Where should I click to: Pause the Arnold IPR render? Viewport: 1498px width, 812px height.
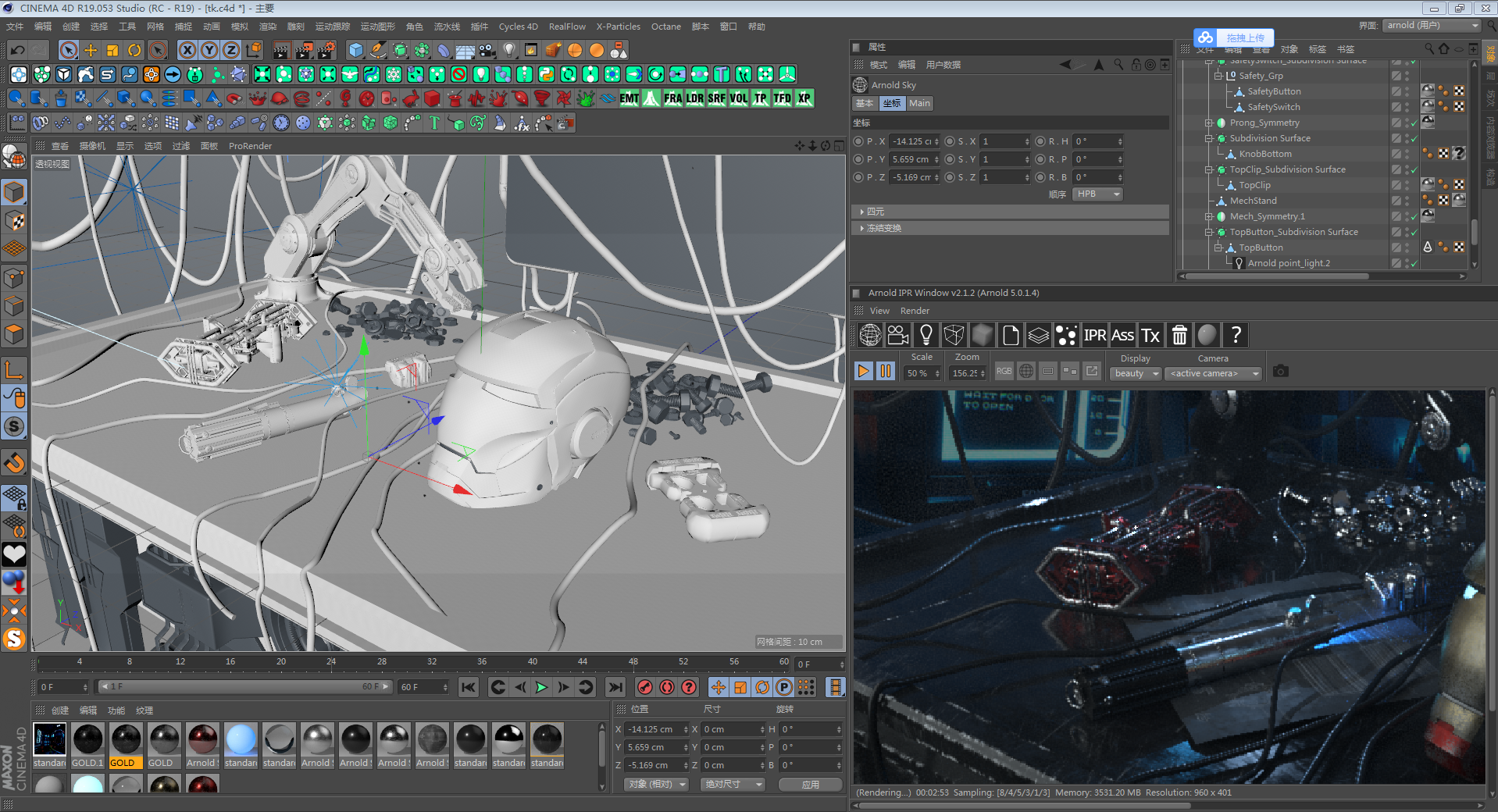[886, 371]
